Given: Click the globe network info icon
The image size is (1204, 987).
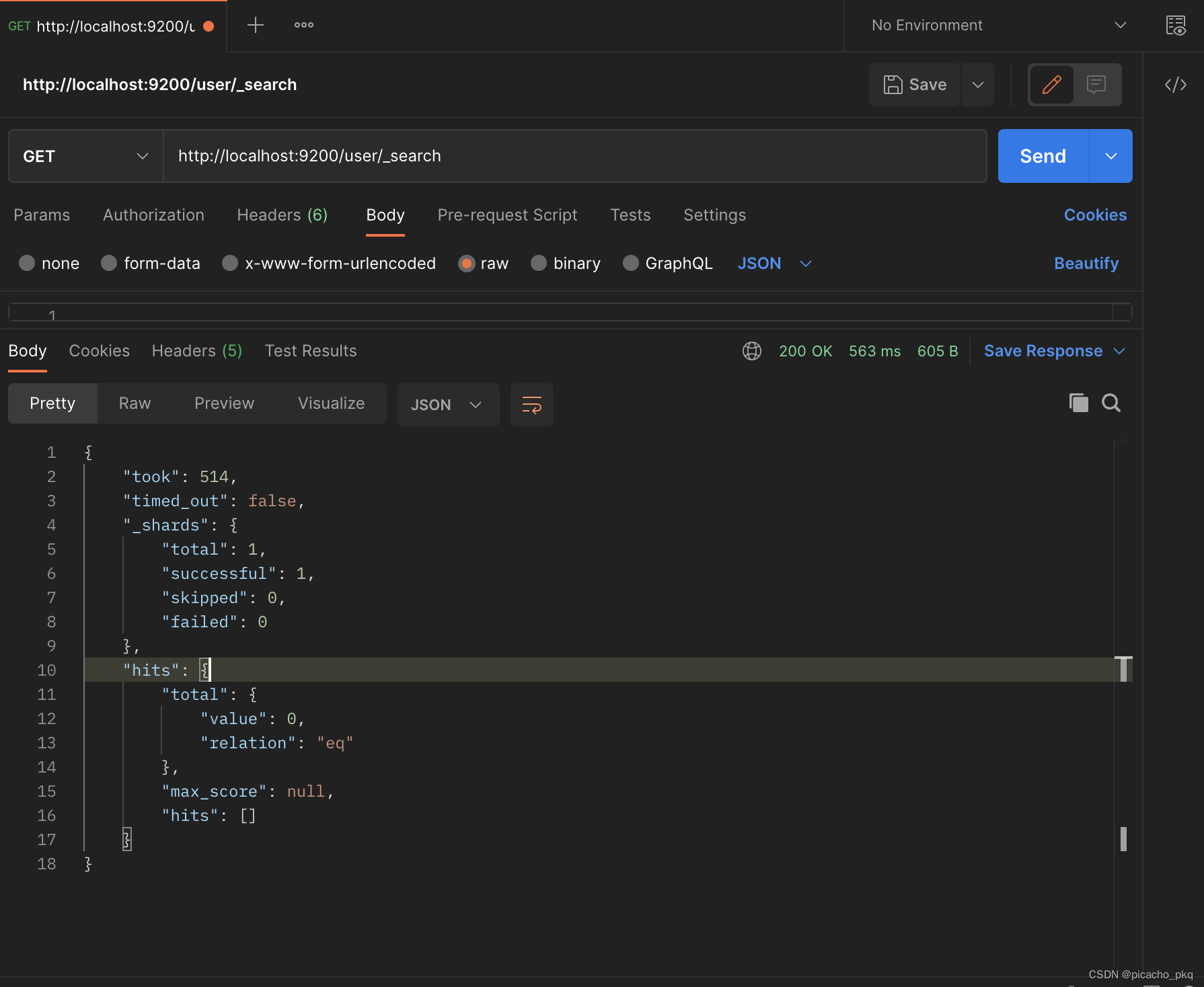Looking at the screenshot, I should click(752, 351).
